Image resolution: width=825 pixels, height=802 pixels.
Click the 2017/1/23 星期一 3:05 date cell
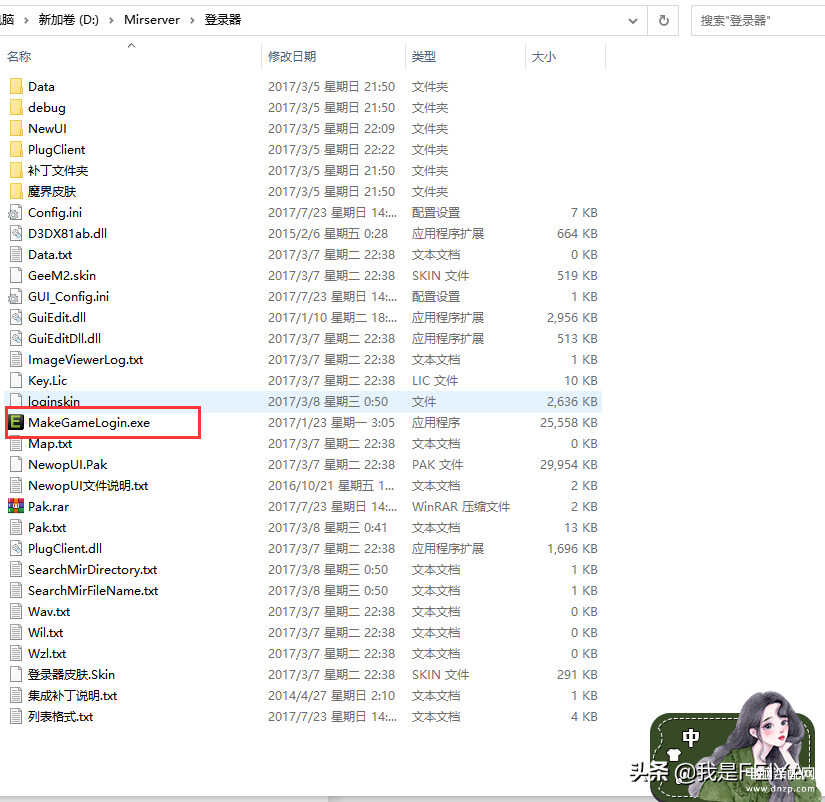[331, 423]
